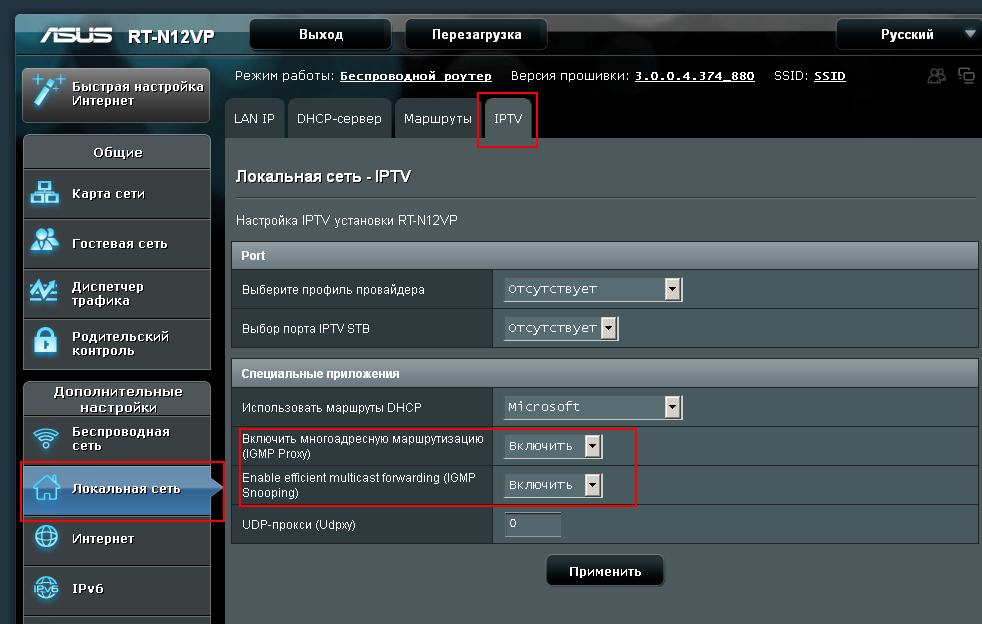Click Специальные приложения section header
This screenshot has width=982, height=624.
(x=605, y=373)
